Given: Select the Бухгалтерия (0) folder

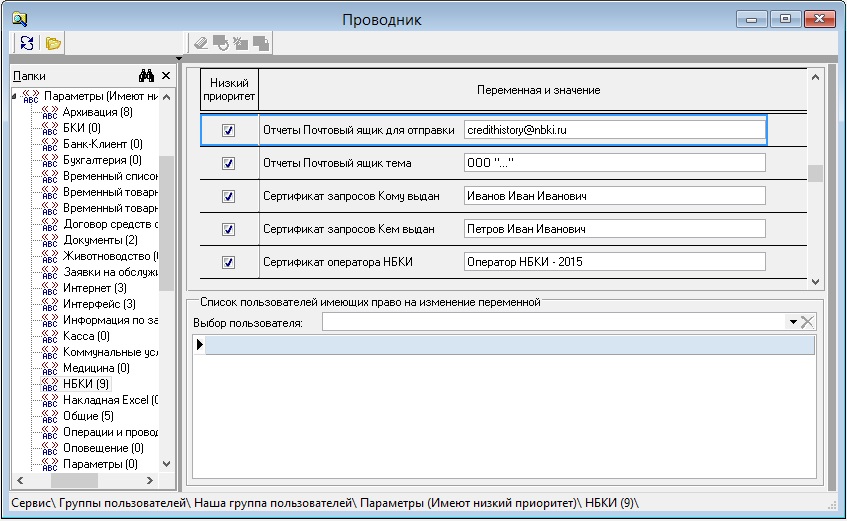Looking at the screenshot, I should [x=102, y=160].
